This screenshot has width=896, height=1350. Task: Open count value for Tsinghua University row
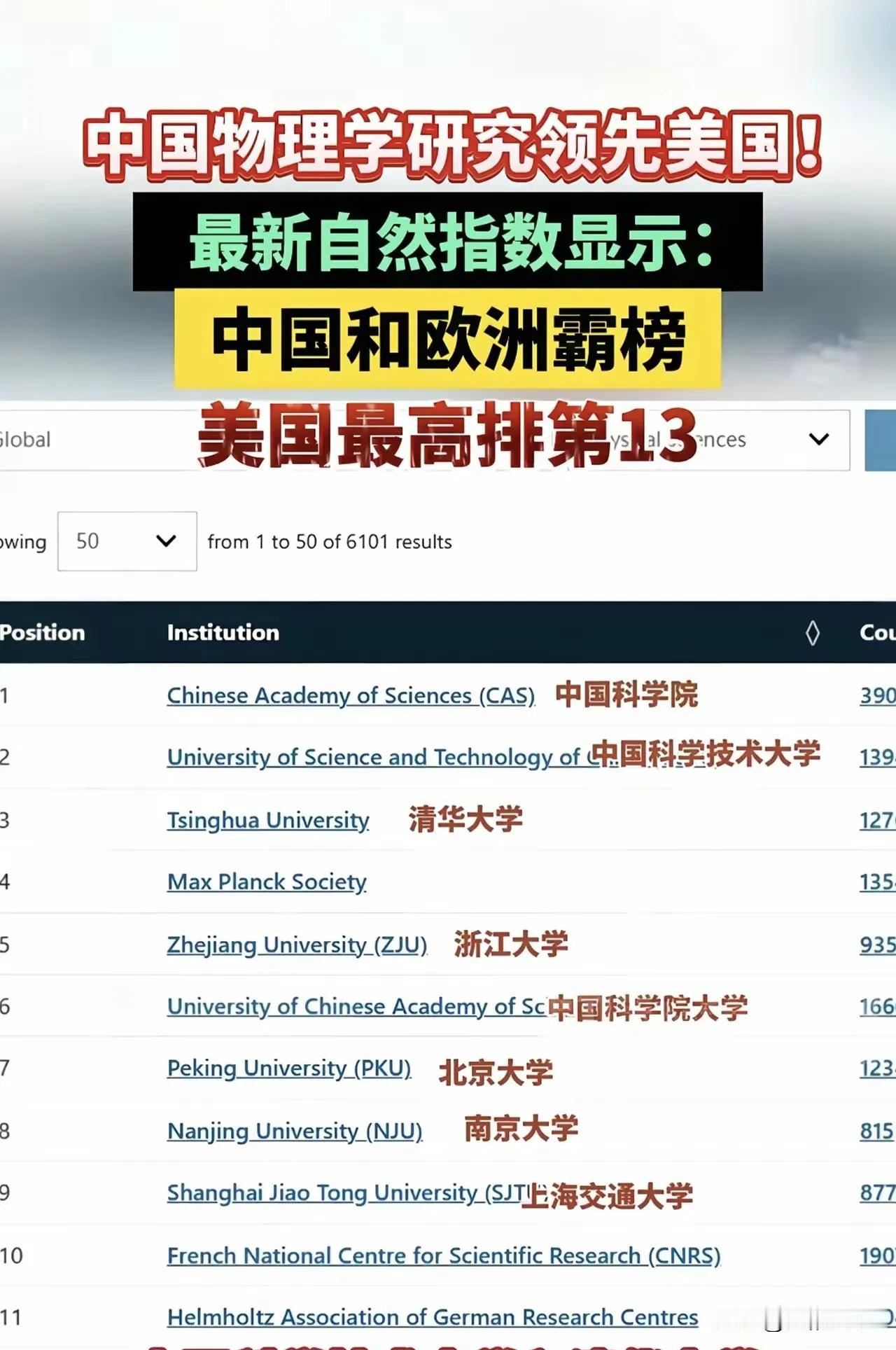point(878,820)
